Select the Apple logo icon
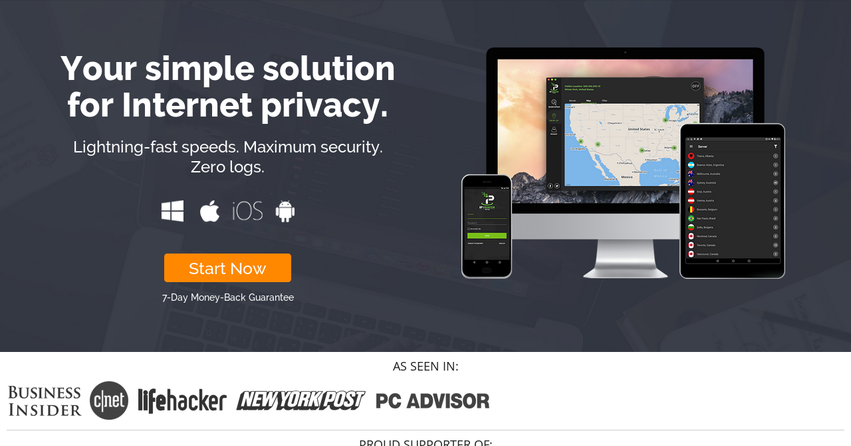 click(x=209, y=211)
